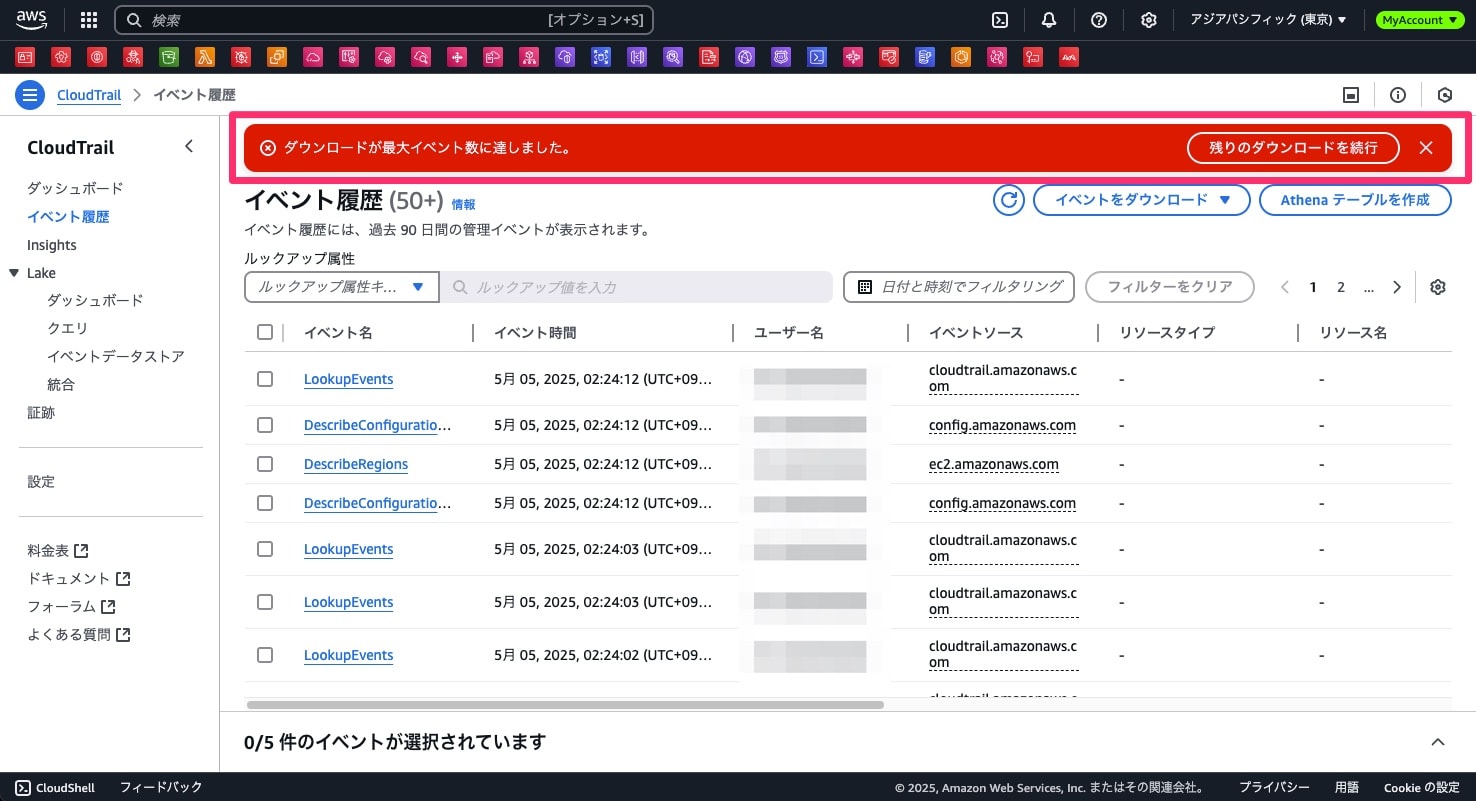Open the header settings gear icon

pos(1149,20)
